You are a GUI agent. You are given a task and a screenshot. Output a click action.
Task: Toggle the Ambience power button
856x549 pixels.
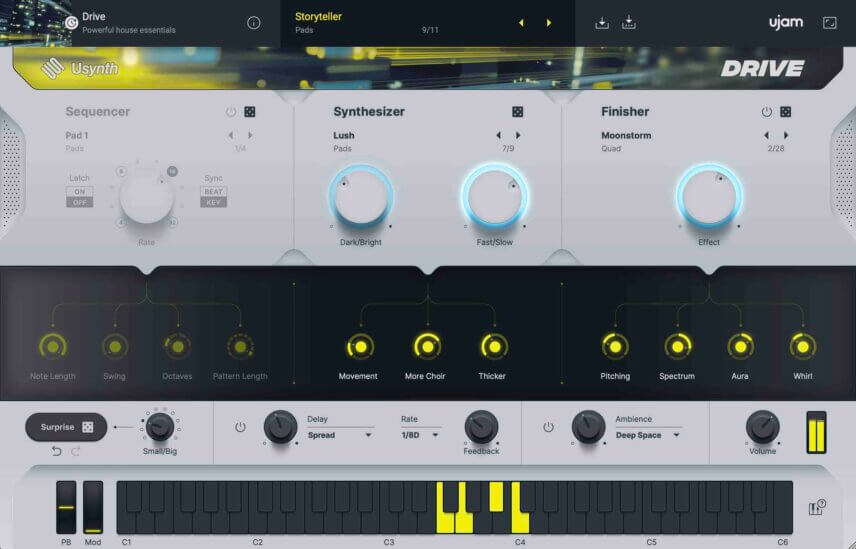(x=548, y=427)
